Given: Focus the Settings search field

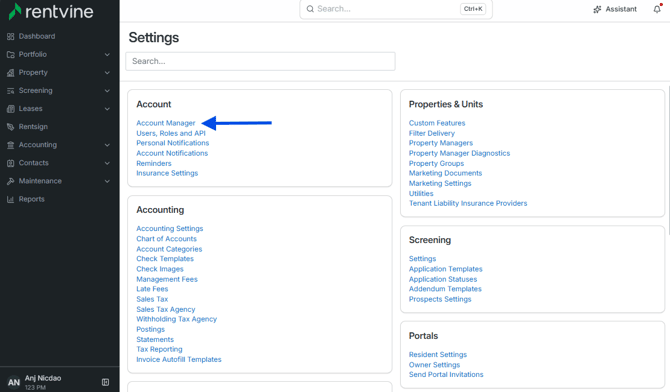Looking at the screenshot, I should 260,61.
